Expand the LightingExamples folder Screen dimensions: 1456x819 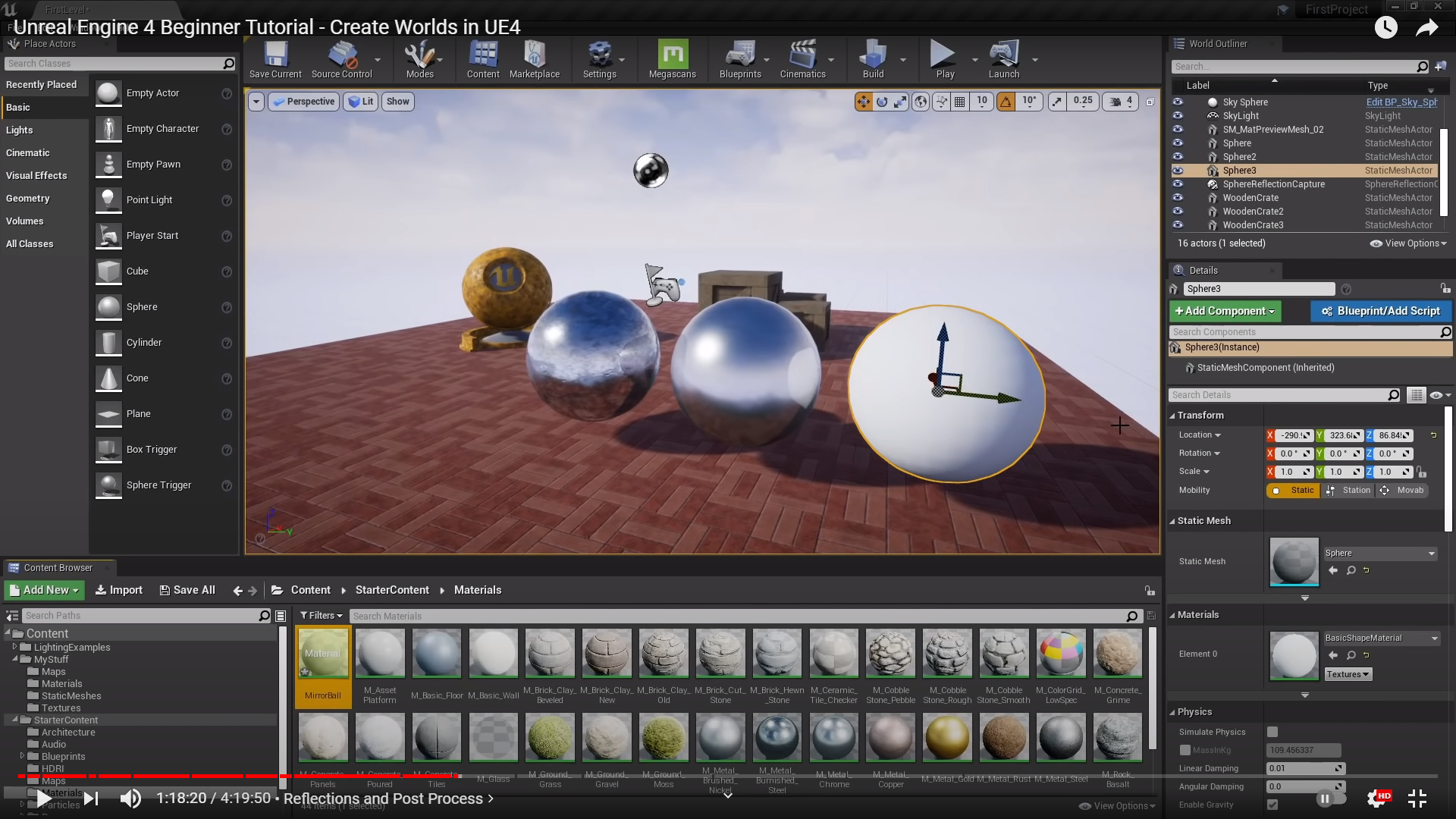14,647
